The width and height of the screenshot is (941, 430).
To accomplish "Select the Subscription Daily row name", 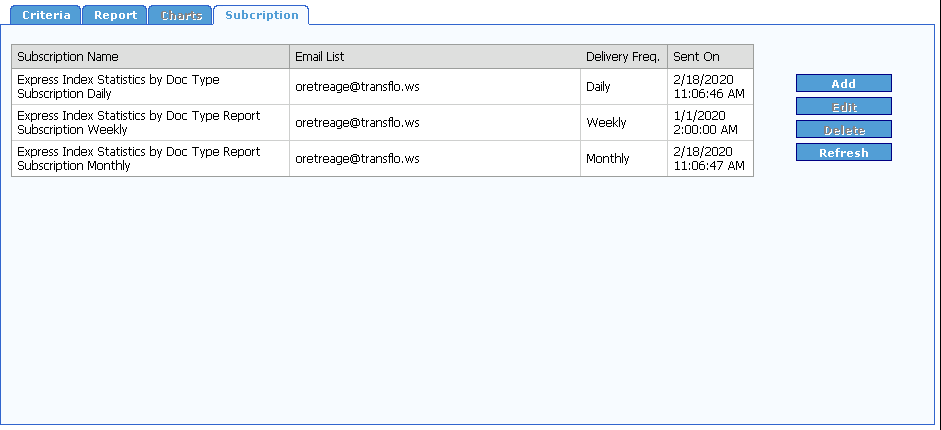I will pos(151,86).
